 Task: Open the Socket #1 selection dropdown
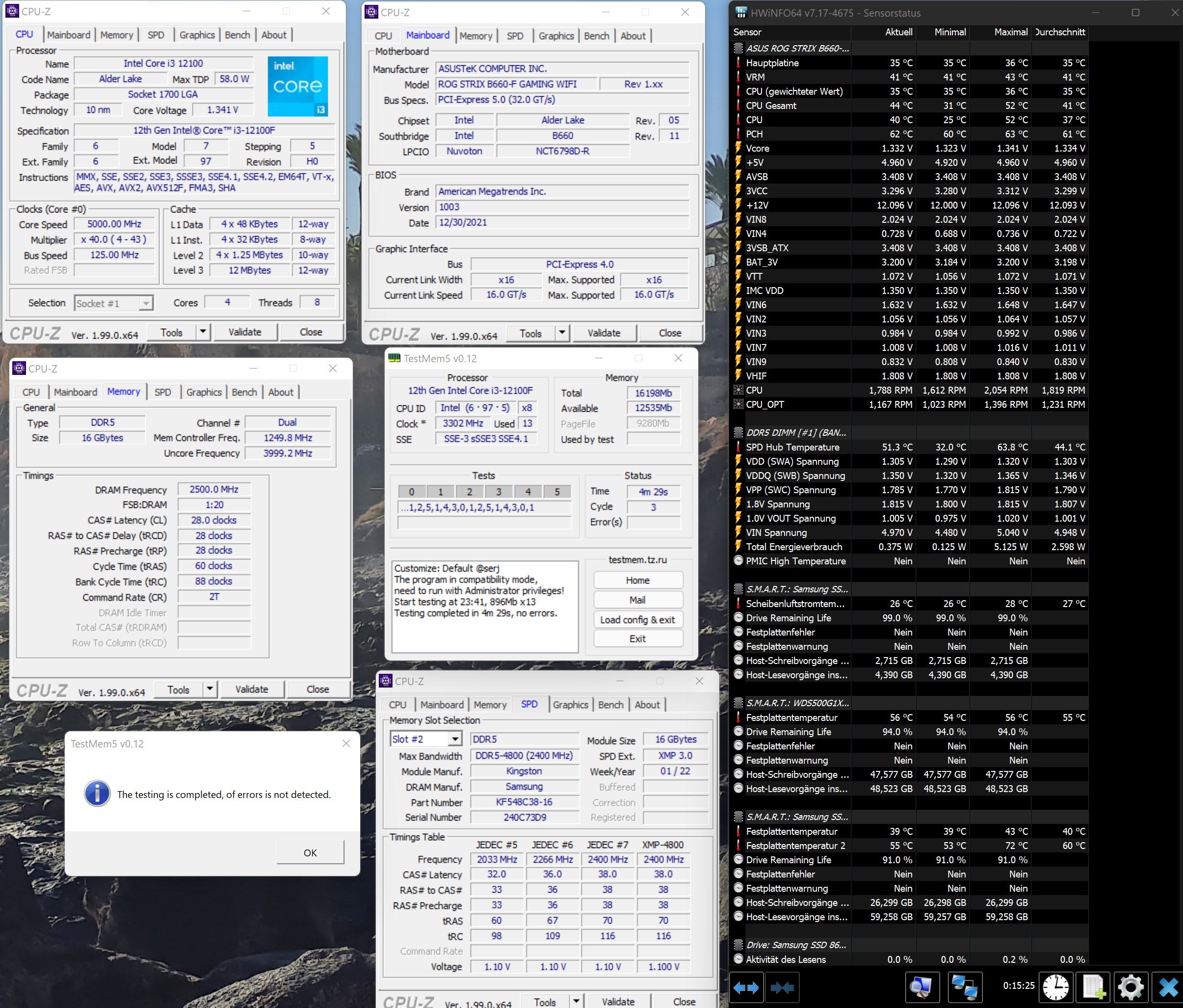tap(146, 303)
